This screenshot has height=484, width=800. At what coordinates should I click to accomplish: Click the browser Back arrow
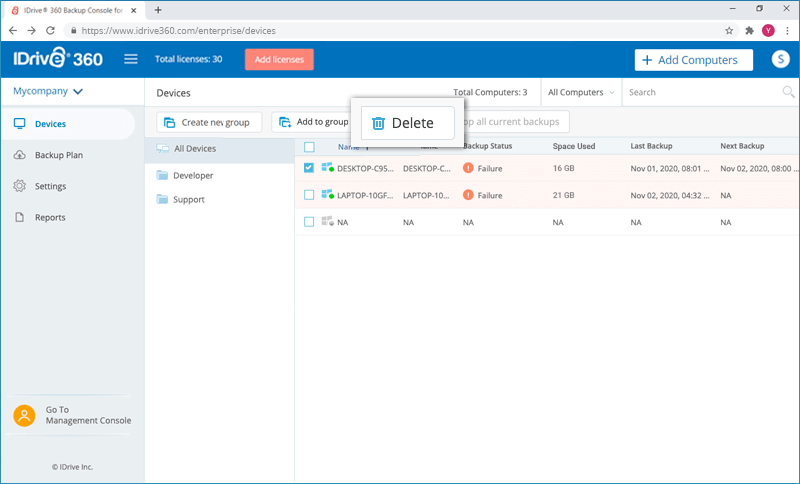(x=13, y=31)
